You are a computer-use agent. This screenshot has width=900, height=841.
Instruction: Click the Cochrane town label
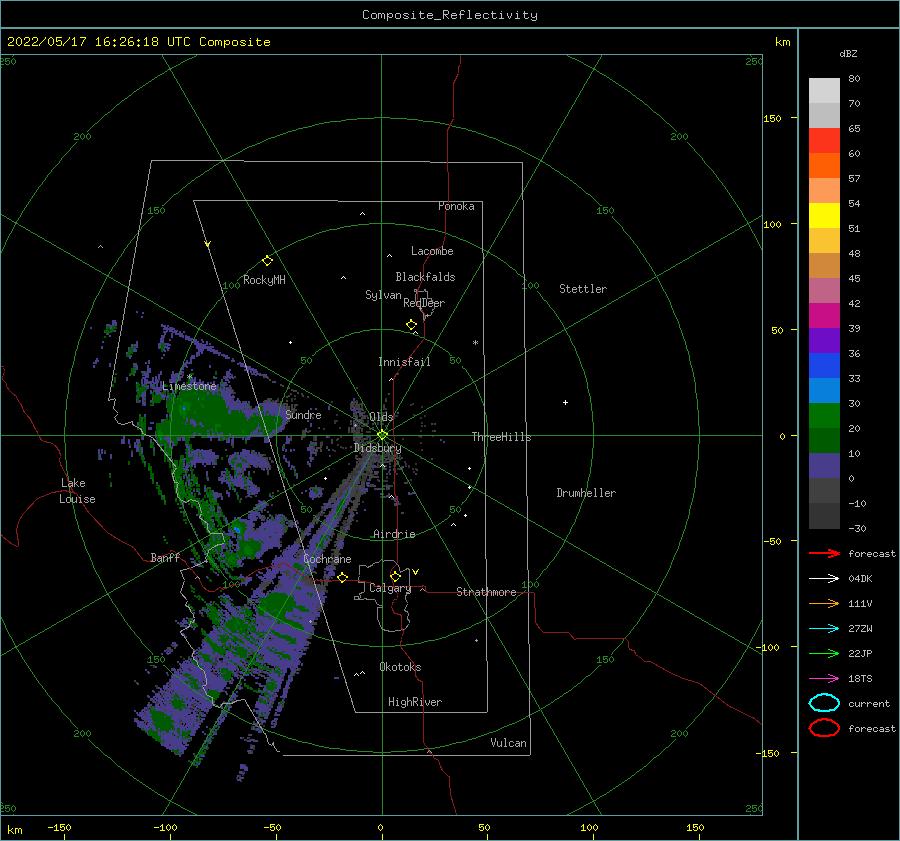click(x=327, y=559)
